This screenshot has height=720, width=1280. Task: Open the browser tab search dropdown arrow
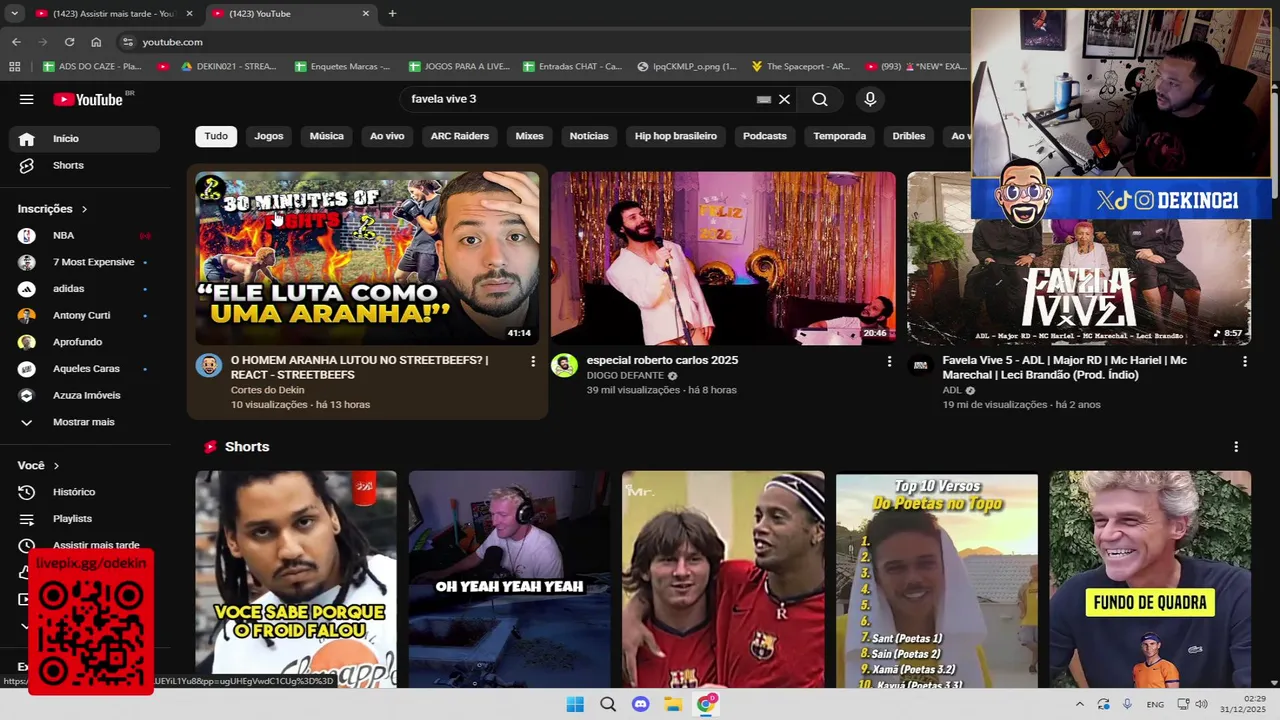pos(14,14)
